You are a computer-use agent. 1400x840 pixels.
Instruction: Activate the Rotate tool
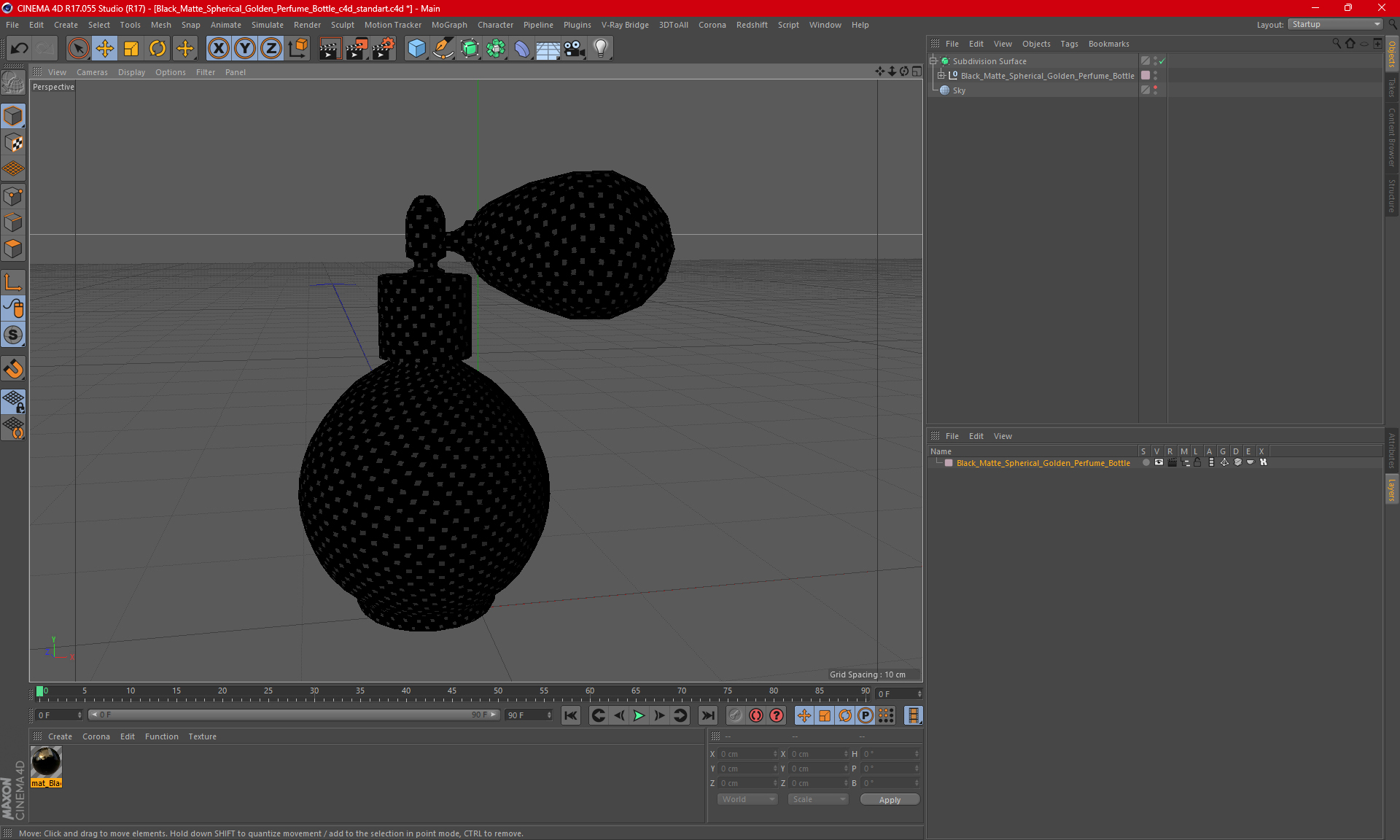[157, 49]
